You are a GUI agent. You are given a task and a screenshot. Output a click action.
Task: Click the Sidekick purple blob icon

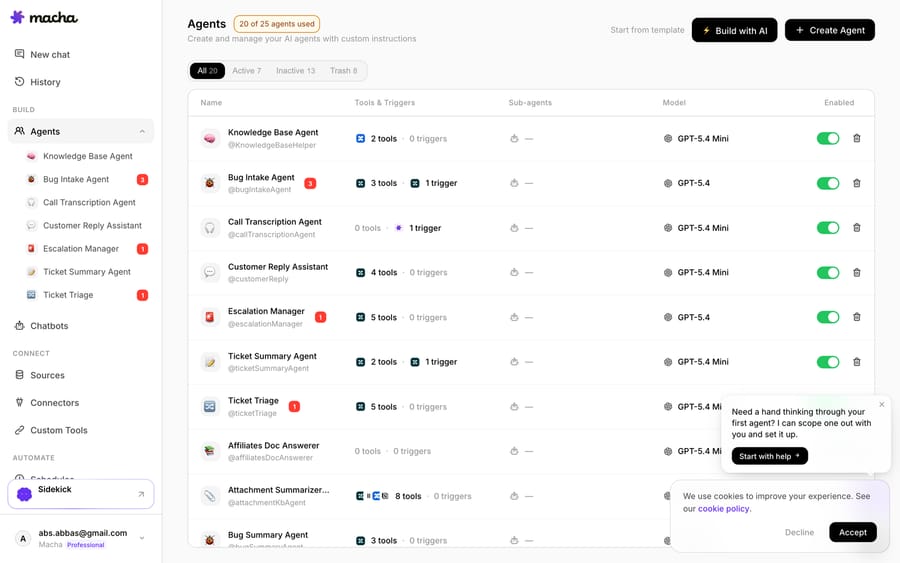click(24, 494)
